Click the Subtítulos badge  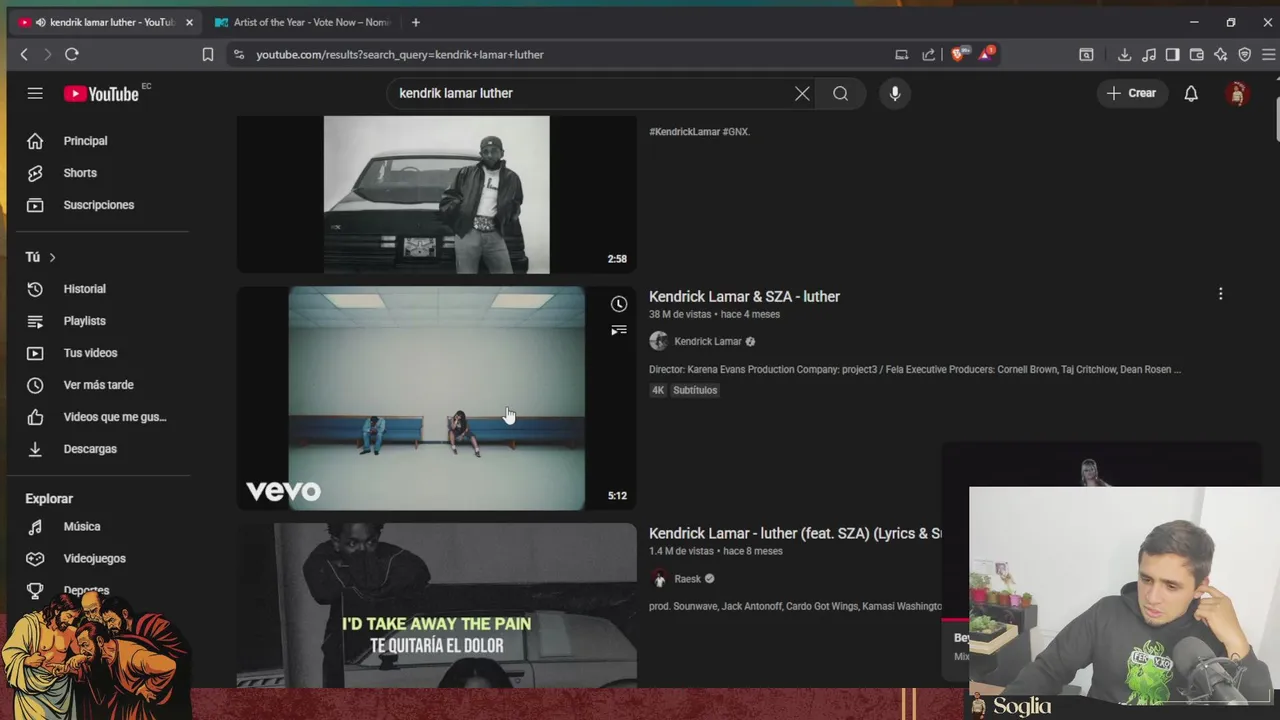coord(695,390)
